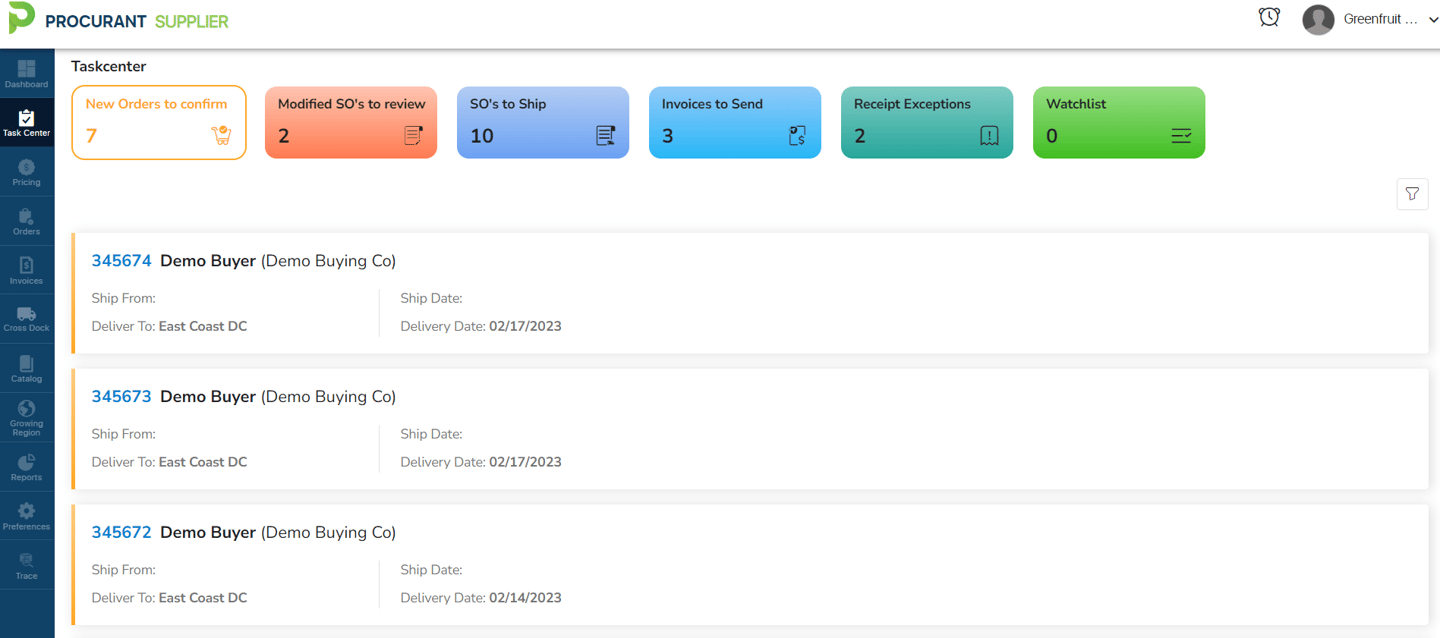1440x638 pixels.
Task: Open the notifications bell
Action: click(x=1268, y=17)
